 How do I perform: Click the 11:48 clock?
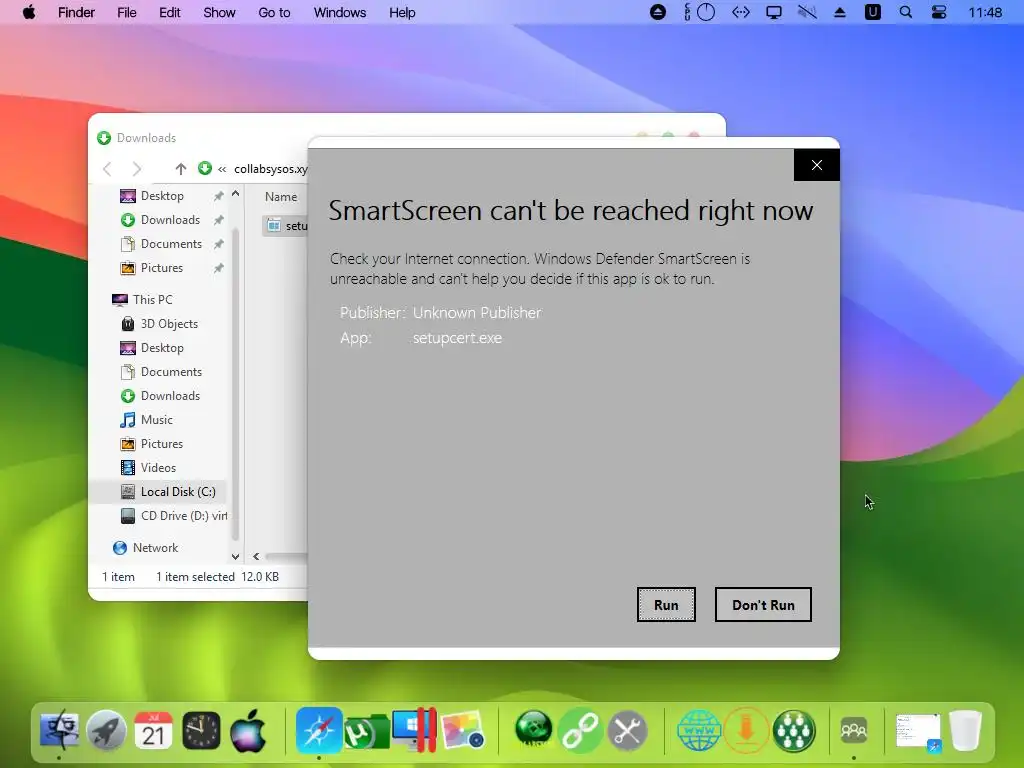coord(985,12)
